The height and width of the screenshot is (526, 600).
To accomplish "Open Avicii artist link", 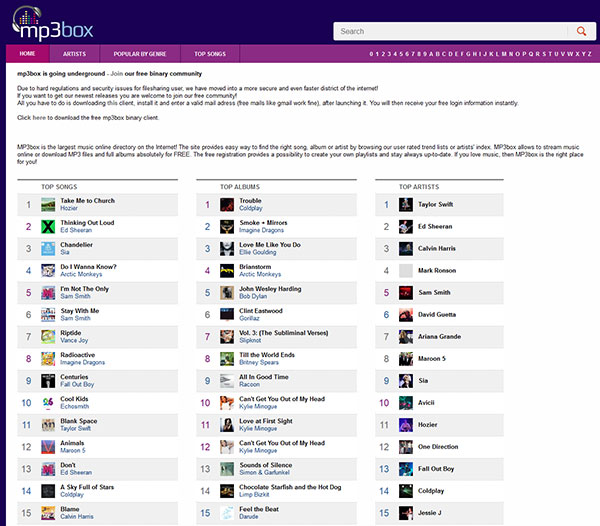I will point(426,403).
